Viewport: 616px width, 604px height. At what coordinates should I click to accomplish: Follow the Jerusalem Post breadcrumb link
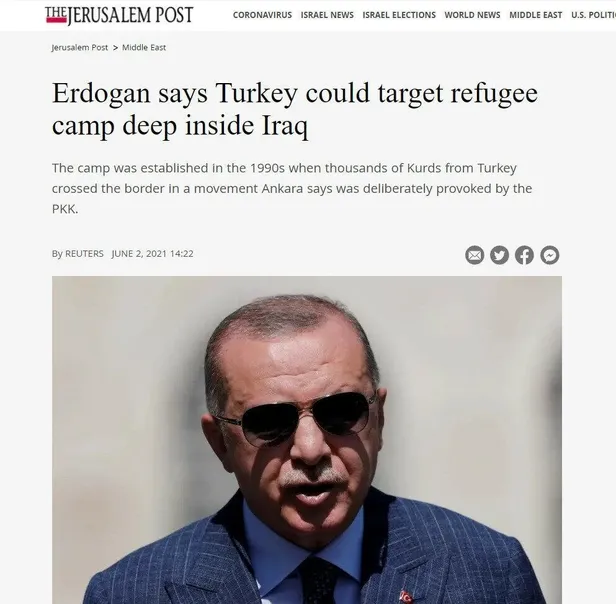(x=79, y=48)
